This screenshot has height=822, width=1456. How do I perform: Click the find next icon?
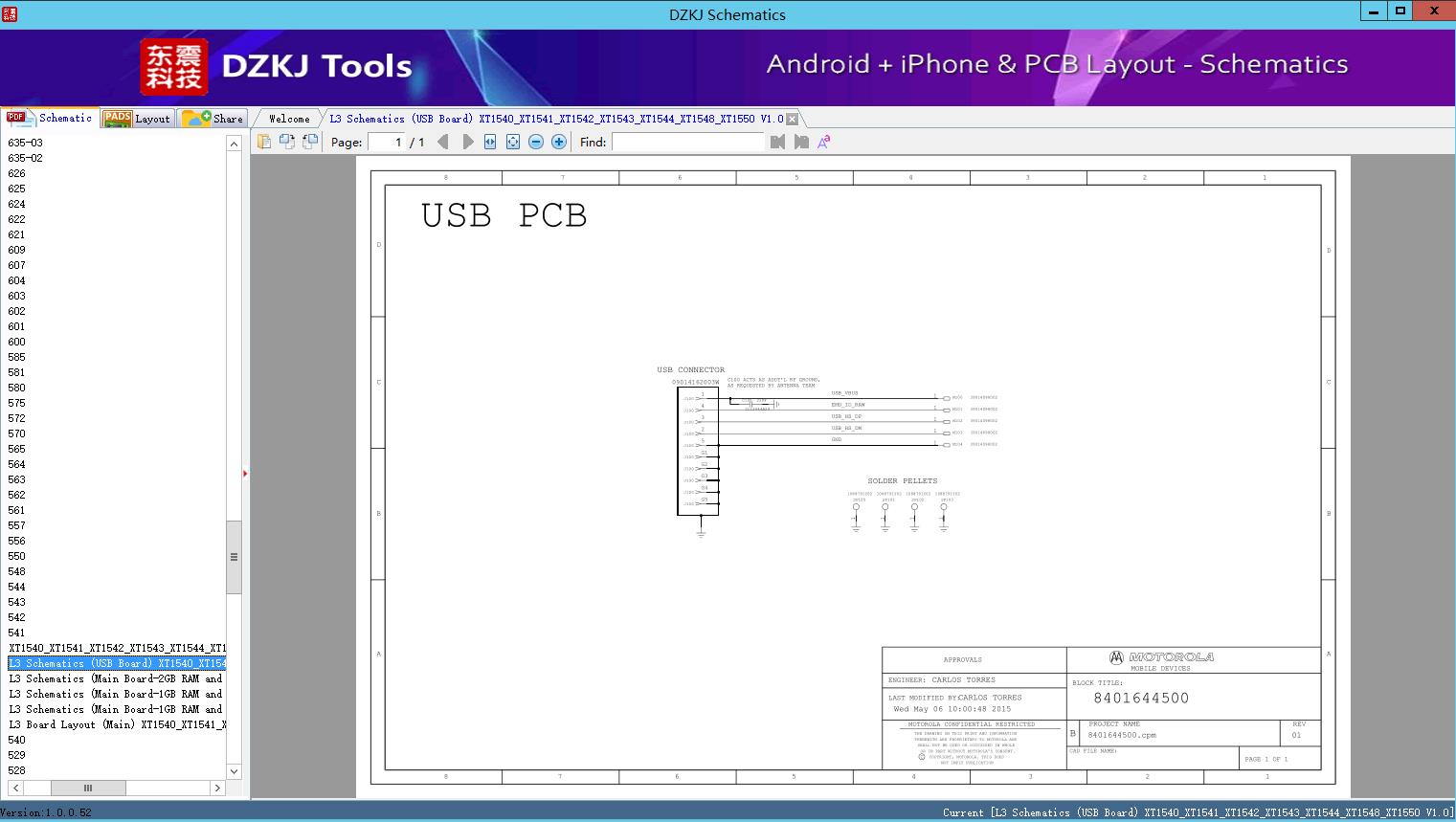coord(801,142)
